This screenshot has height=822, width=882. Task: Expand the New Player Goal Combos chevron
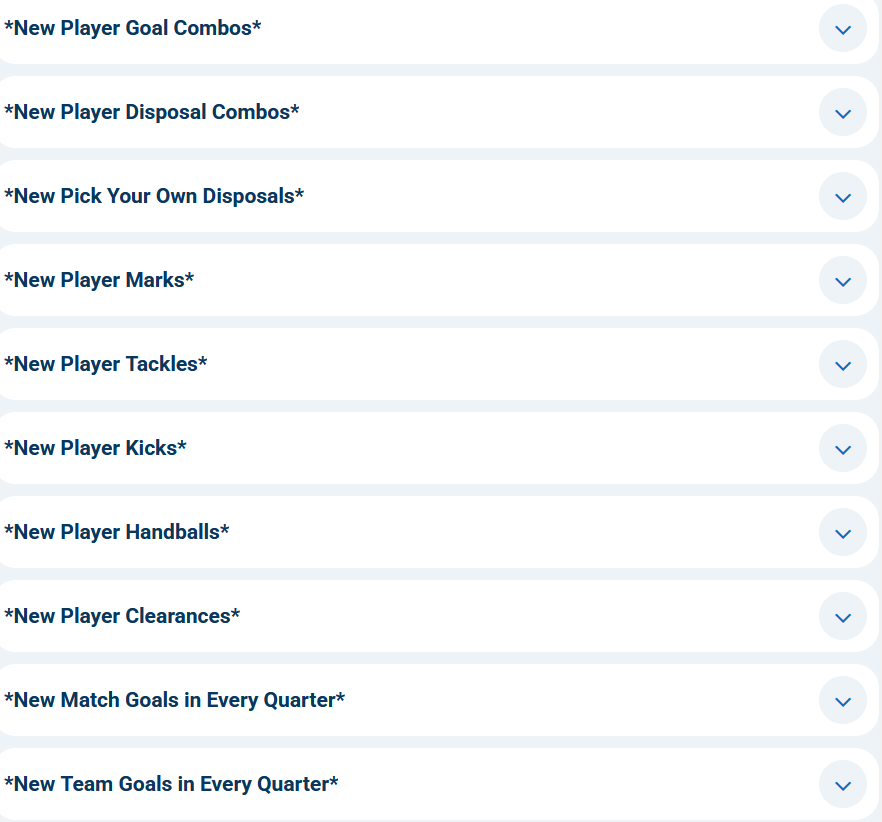click(x=843, y=29)
